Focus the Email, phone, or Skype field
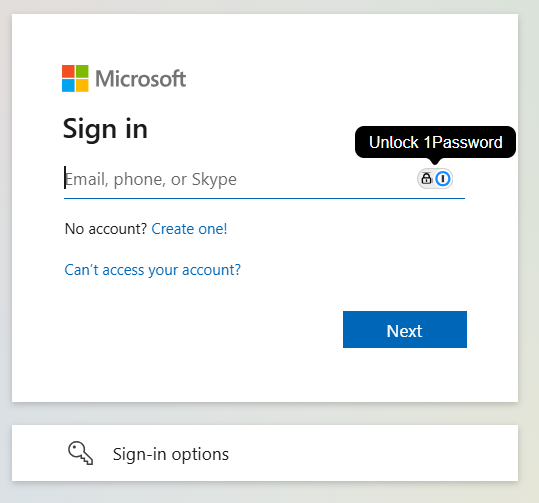Screen dimensions: 539x503 241,179
